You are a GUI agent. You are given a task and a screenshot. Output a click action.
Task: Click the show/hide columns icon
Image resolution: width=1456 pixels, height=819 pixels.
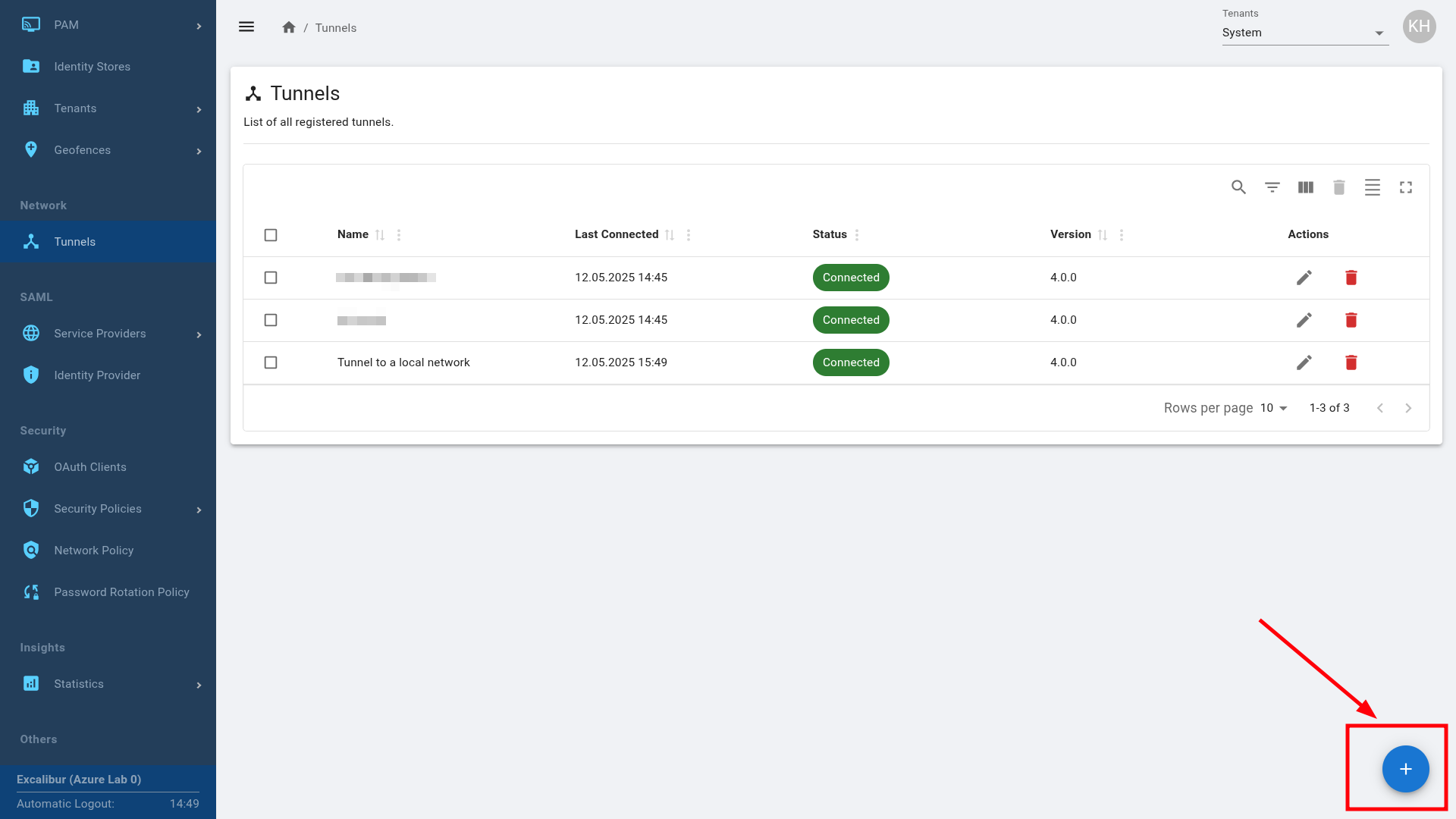[x=1305, y=187]
